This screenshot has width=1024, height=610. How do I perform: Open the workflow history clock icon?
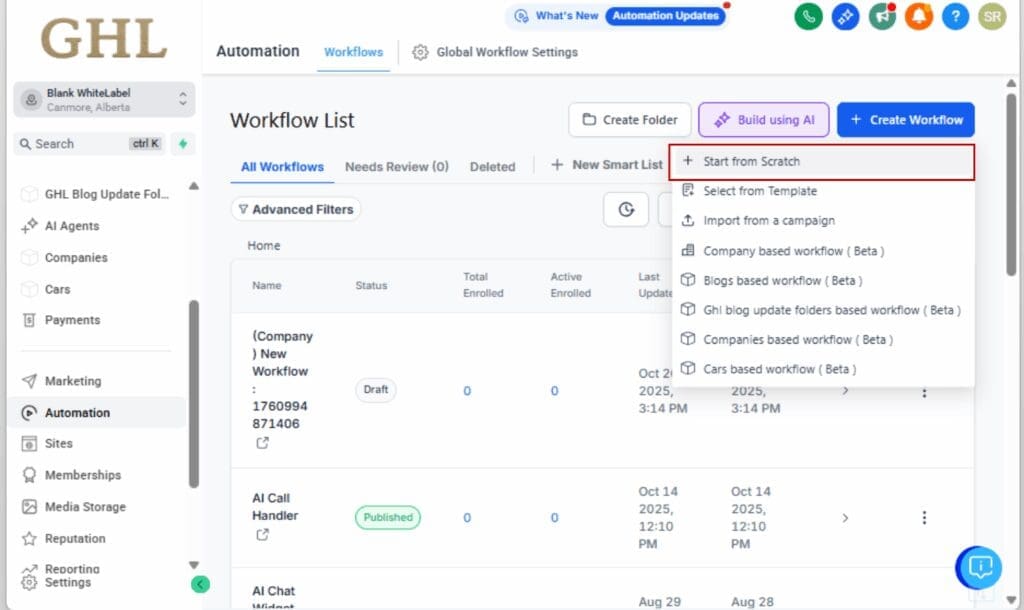[626, 210]
